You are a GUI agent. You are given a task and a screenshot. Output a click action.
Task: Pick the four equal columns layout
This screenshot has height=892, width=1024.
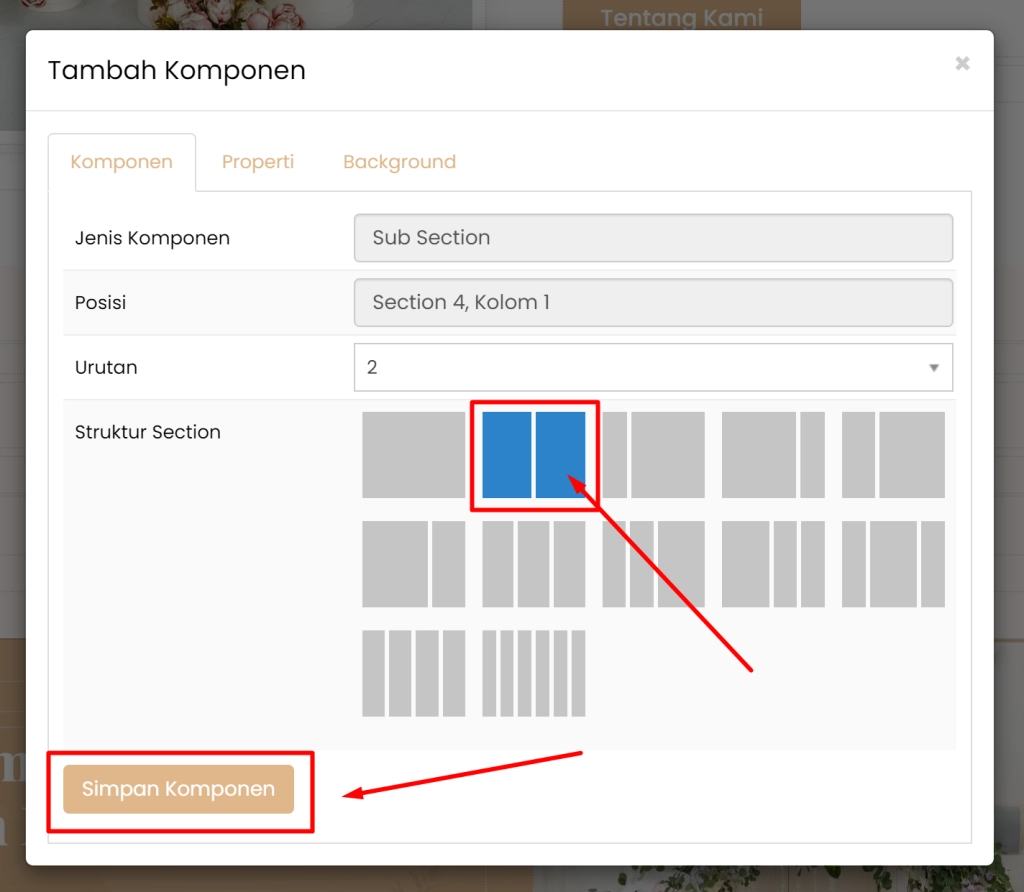(x=413, y=673)
